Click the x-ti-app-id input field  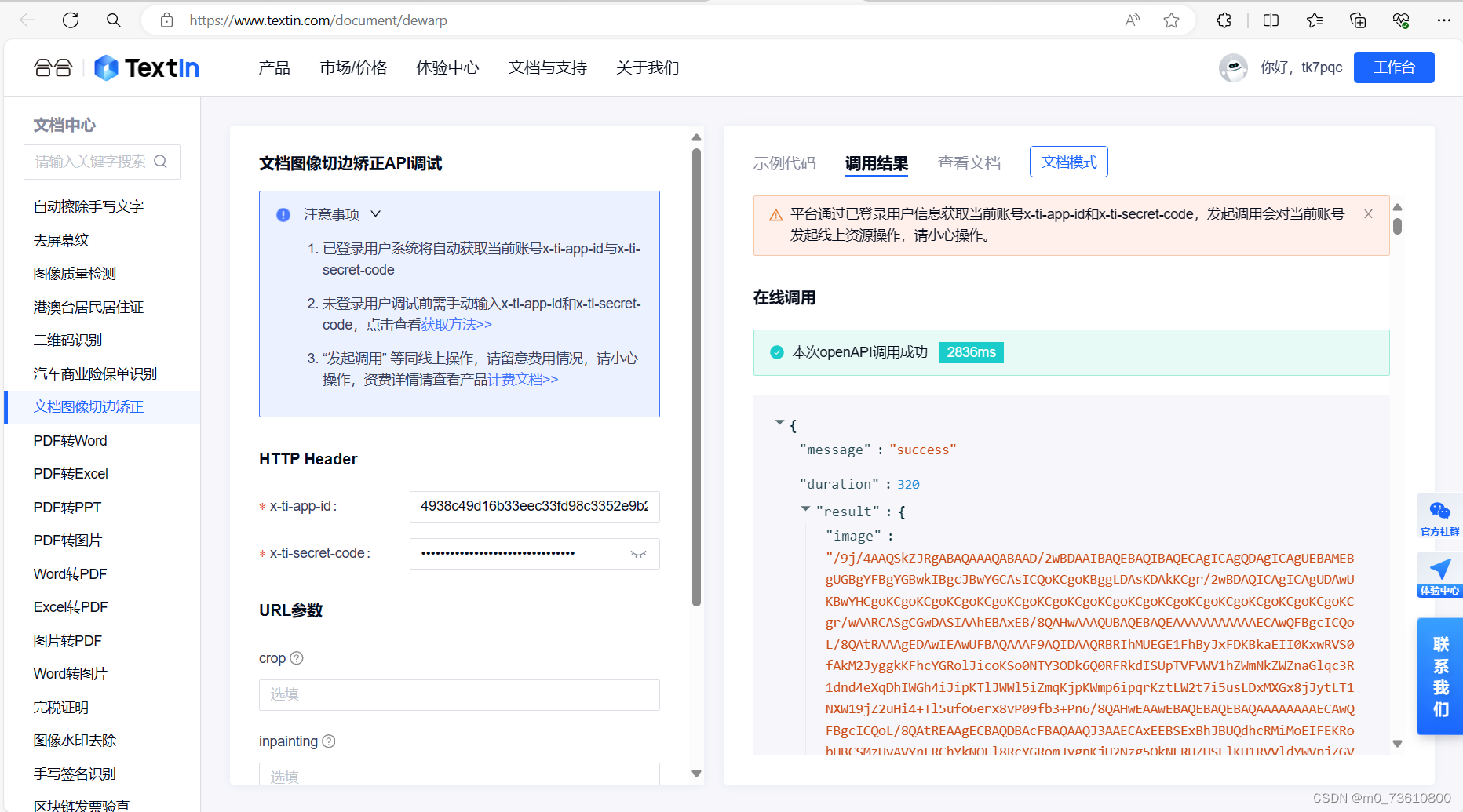click(x=534, y=506)
